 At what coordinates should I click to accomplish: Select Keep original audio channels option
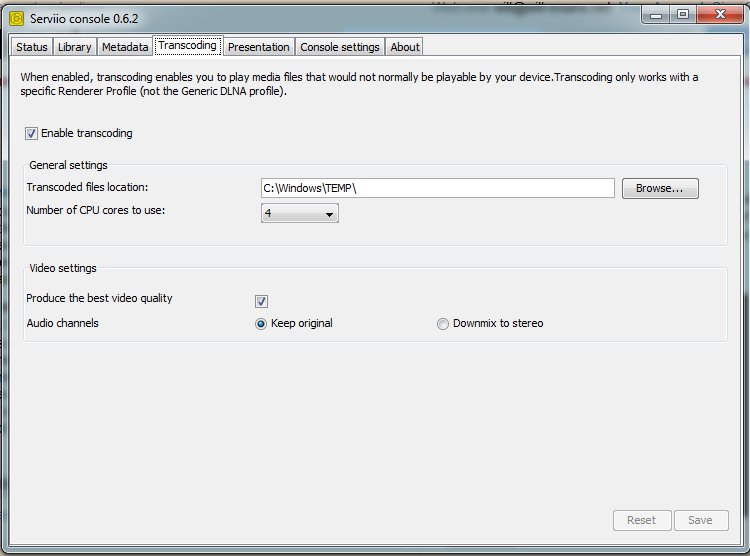[x=262, y=324]
